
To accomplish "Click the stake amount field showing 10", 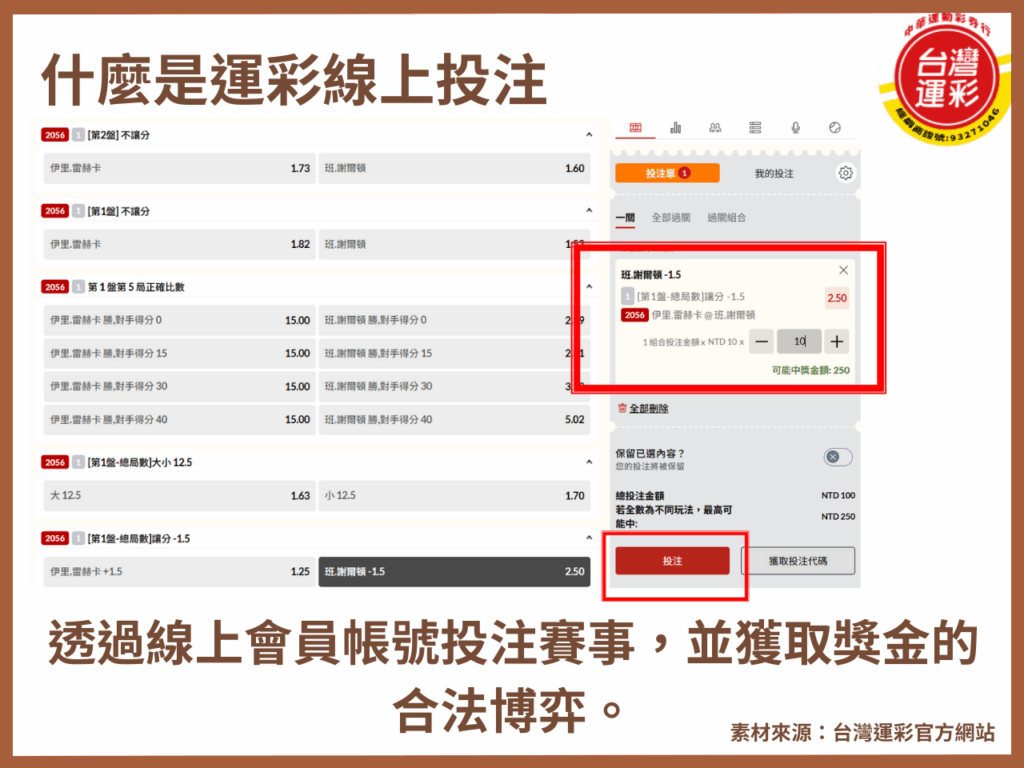I will (x=799, y=342).
